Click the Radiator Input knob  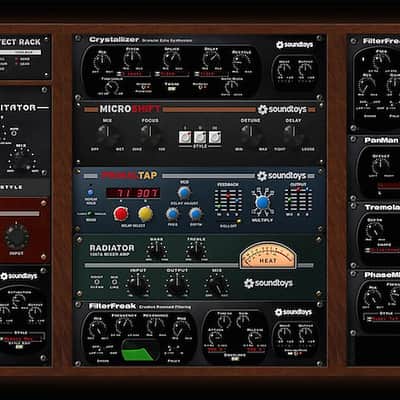point(138,285)
